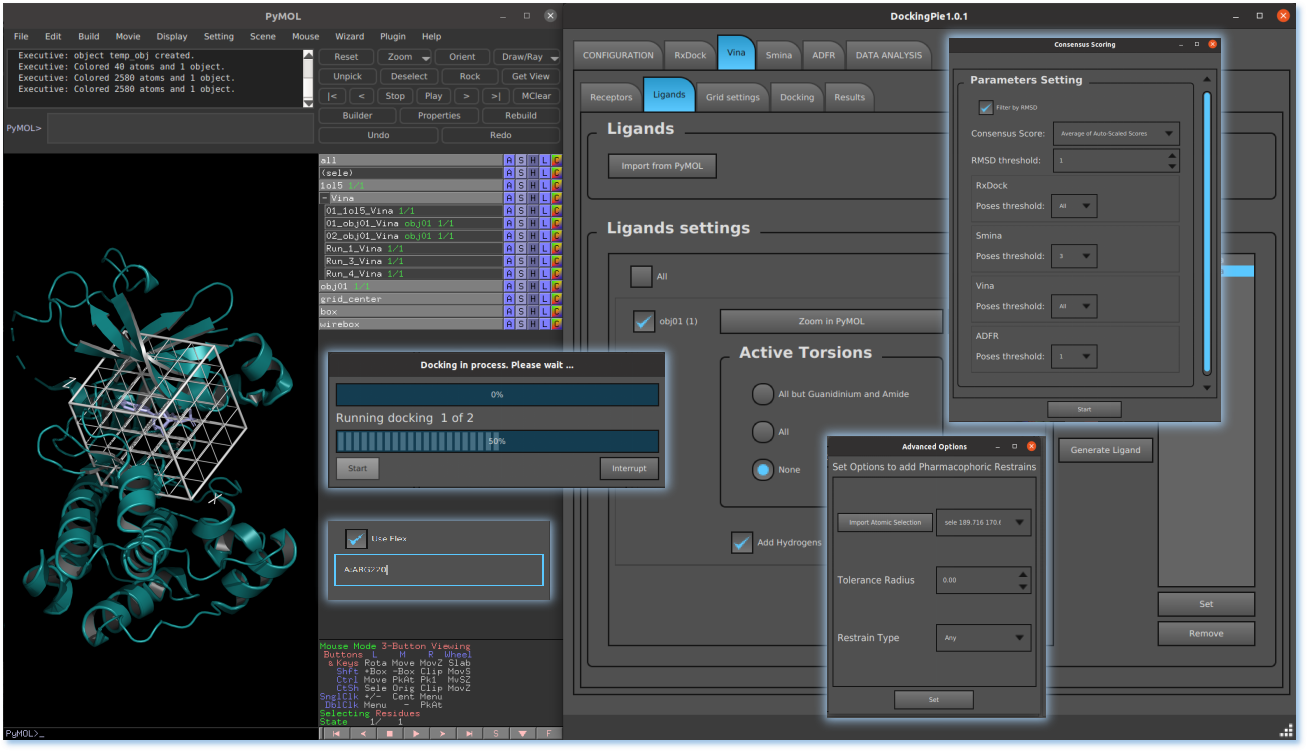Click the < back button in PyMOL toolbar

[361, 96]
